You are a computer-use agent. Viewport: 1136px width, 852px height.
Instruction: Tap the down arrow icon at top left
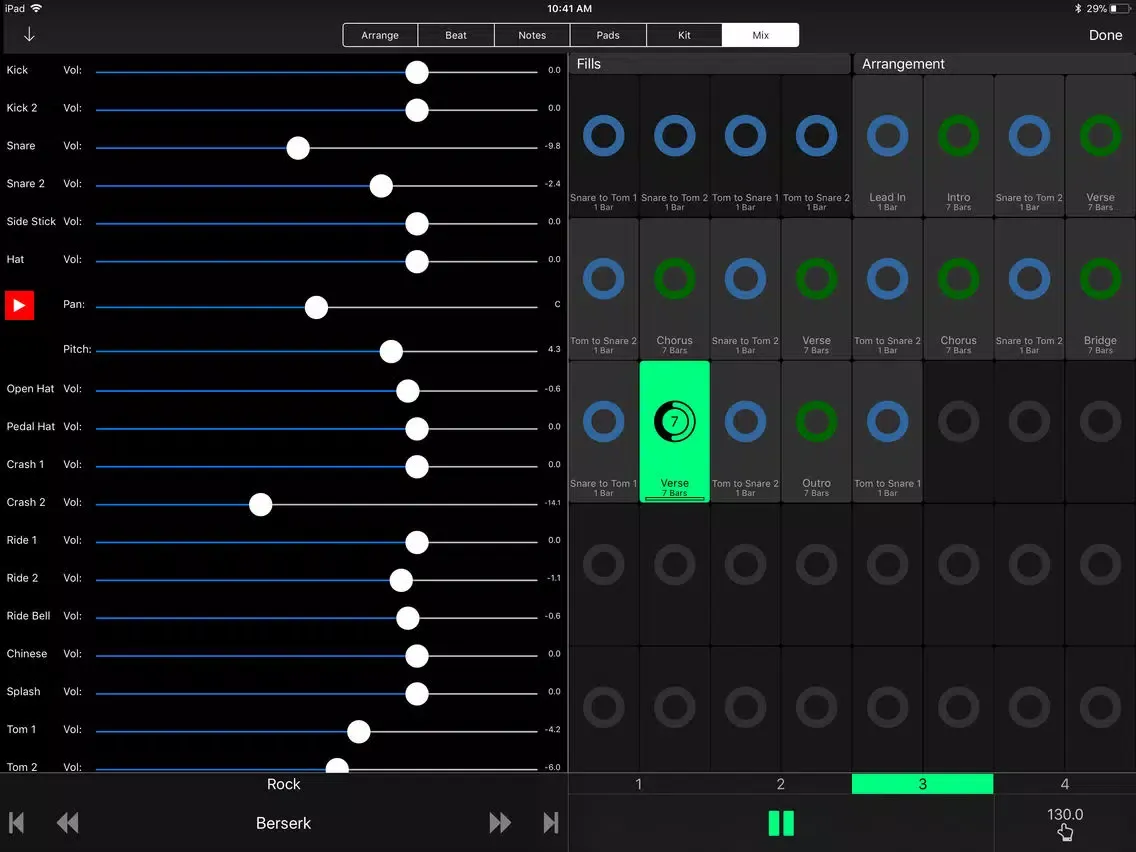point(29,34)
